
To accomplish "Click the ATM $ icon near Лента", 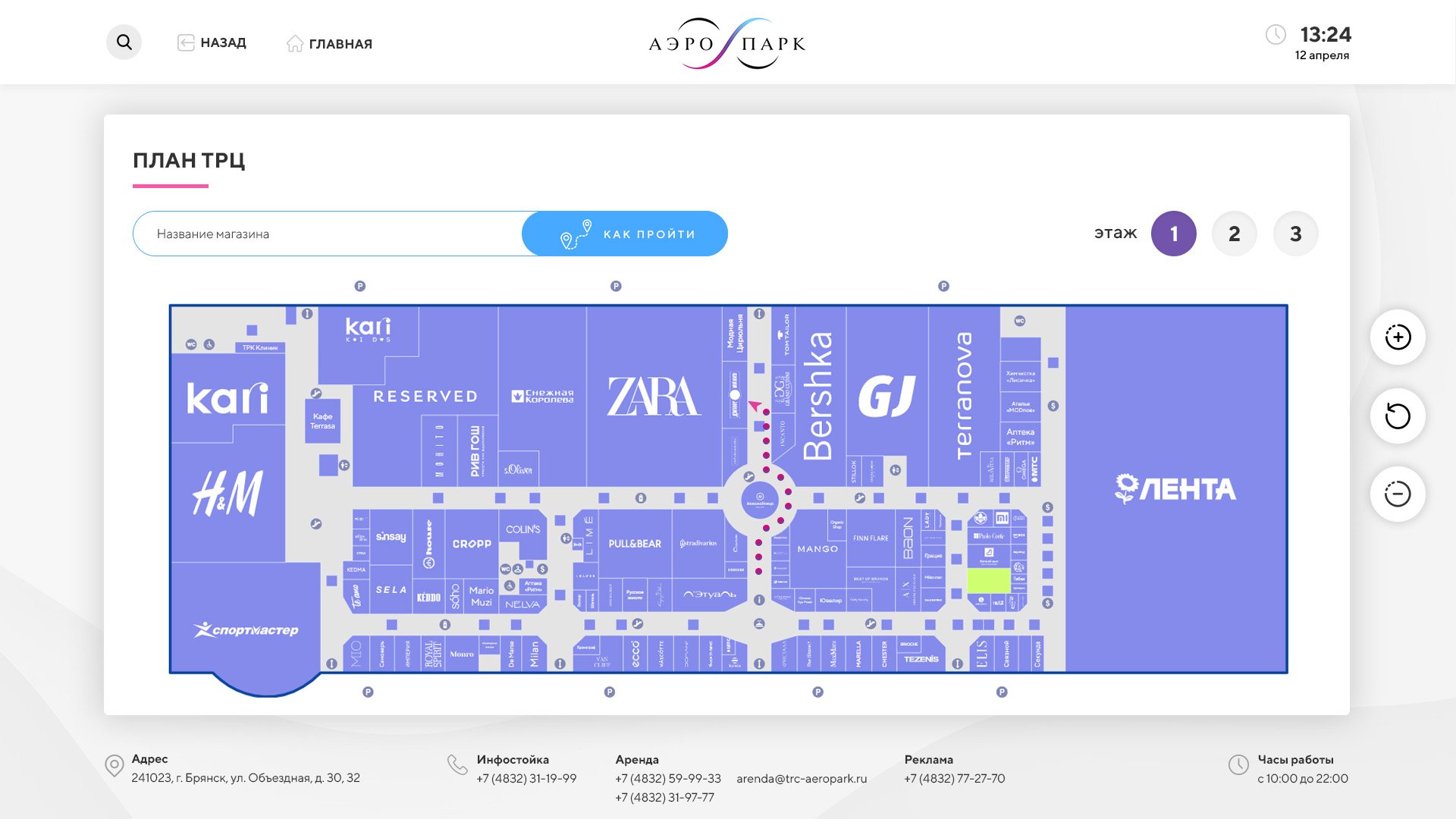I will pyautogui.click(x=1048, y=507).
